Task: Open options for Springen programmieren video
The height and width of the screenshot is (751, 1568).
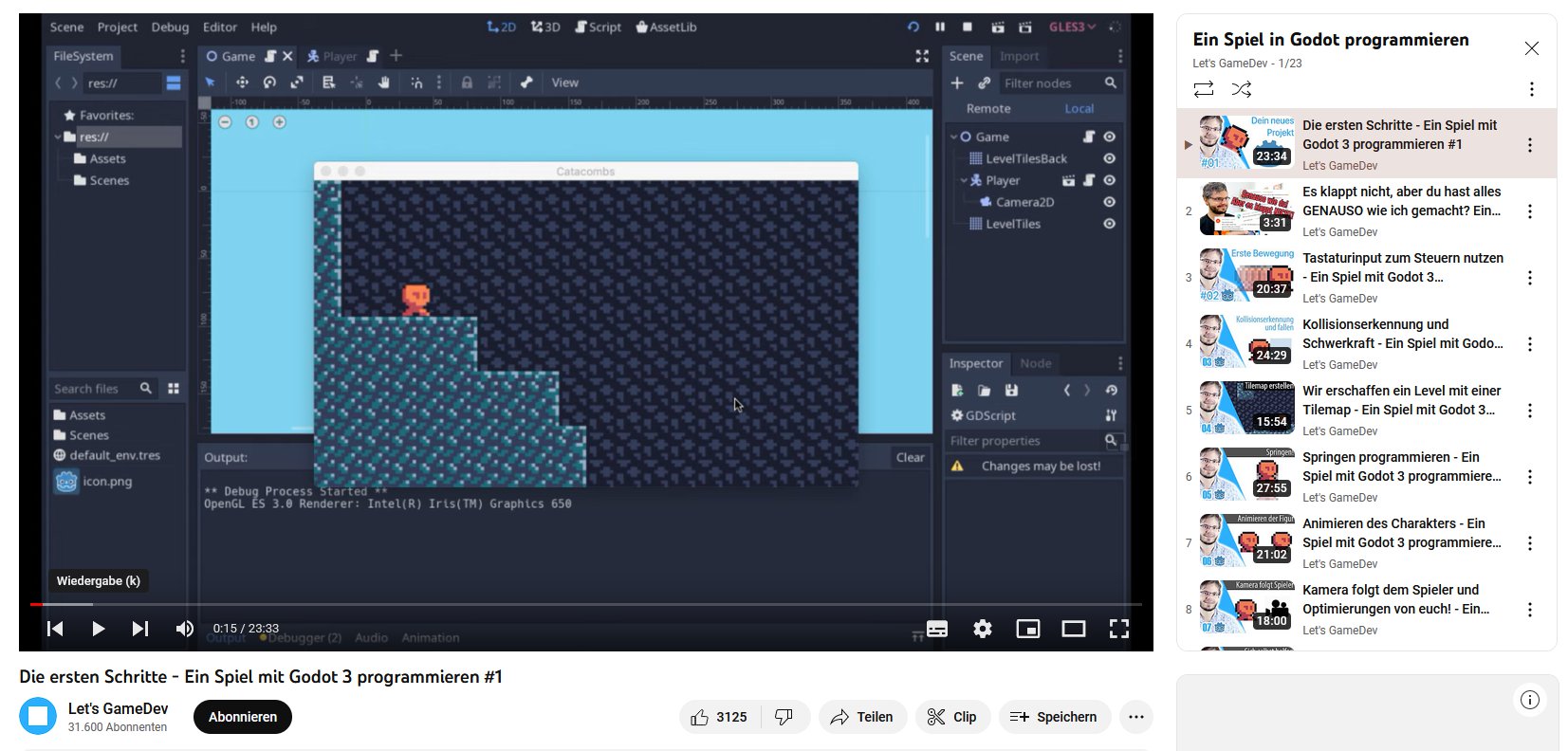Action: click(x=1529, y=477)
